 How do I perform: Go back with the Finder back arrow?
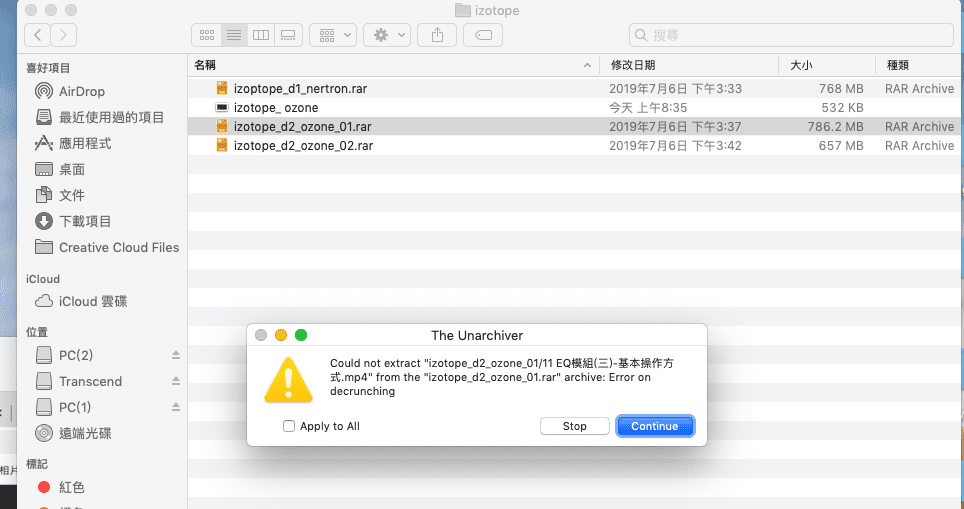(38, 35)
